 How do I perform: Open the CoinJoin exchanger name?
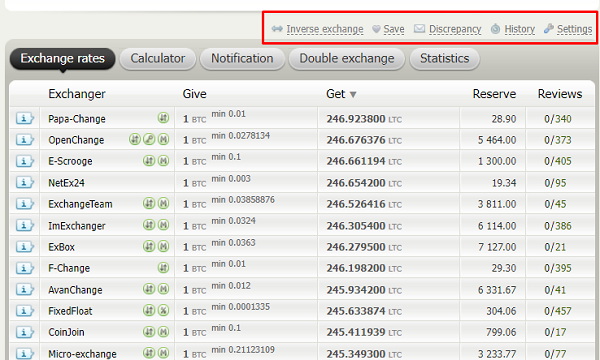66,332
